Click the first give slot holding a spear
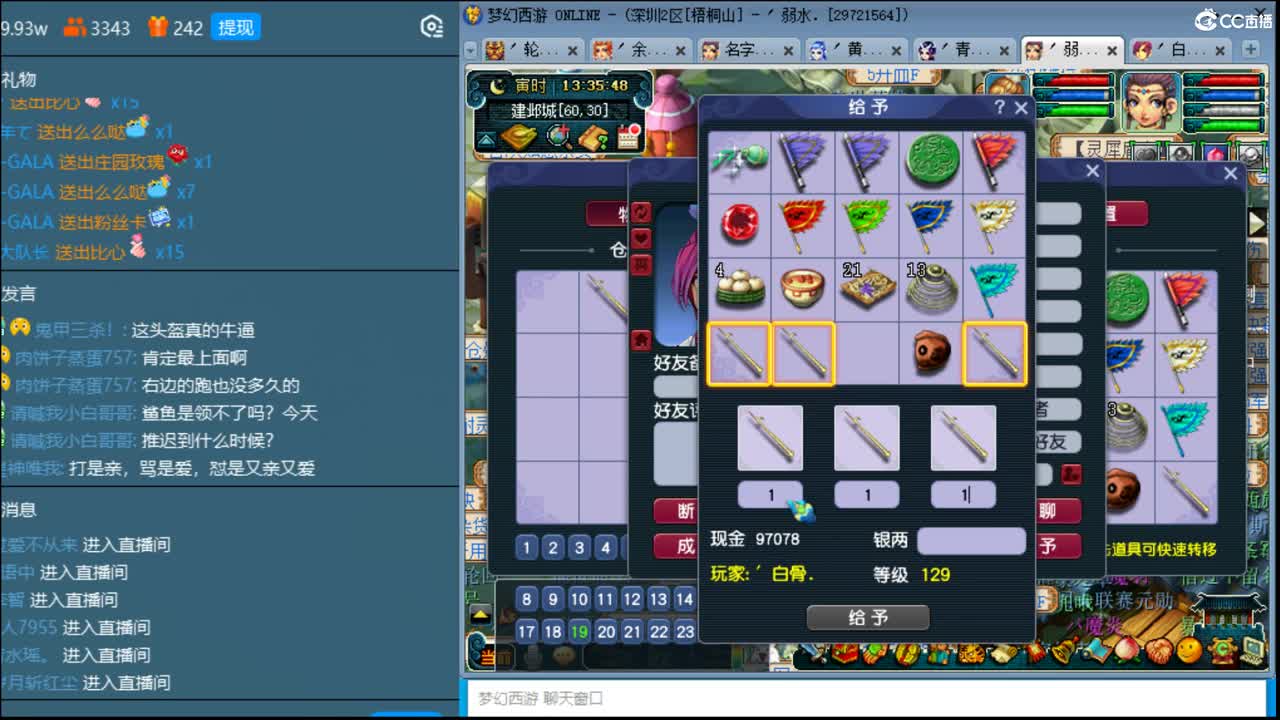1280x720 pixels. click(770, 438)
